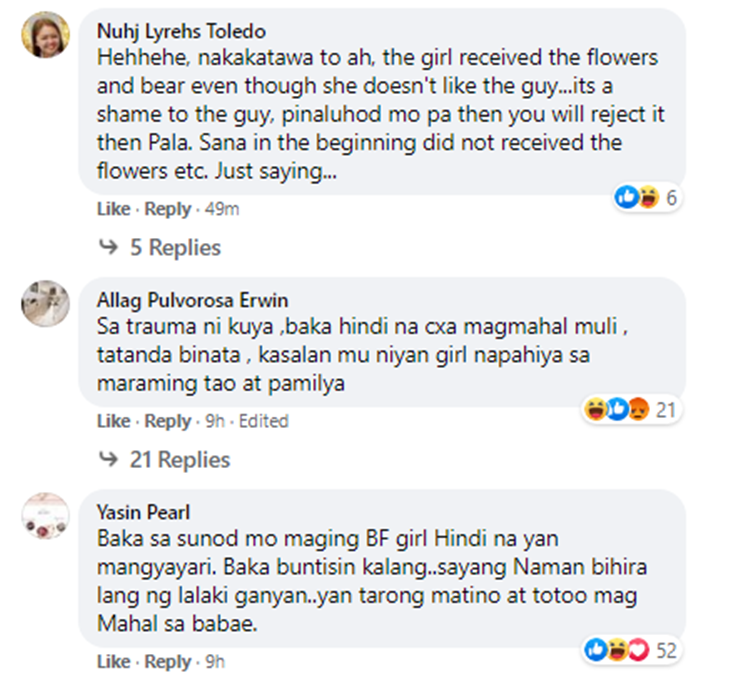Click reply arrow icon beside 21 Replies
Viewport: 750px width, 690px height.
pos(107,460)
